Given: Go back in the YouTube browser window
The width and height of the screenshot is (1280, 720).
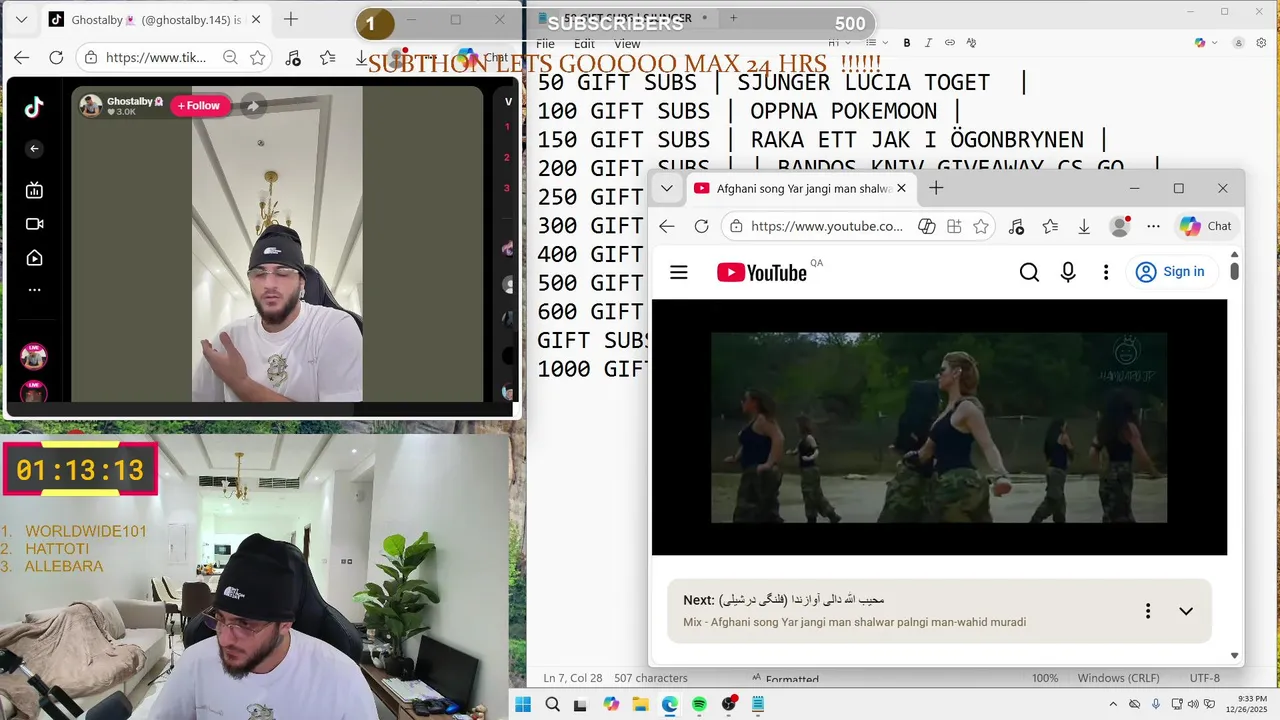Looking at the screenshot, I should pyautogui.click(x=667, y=227).
